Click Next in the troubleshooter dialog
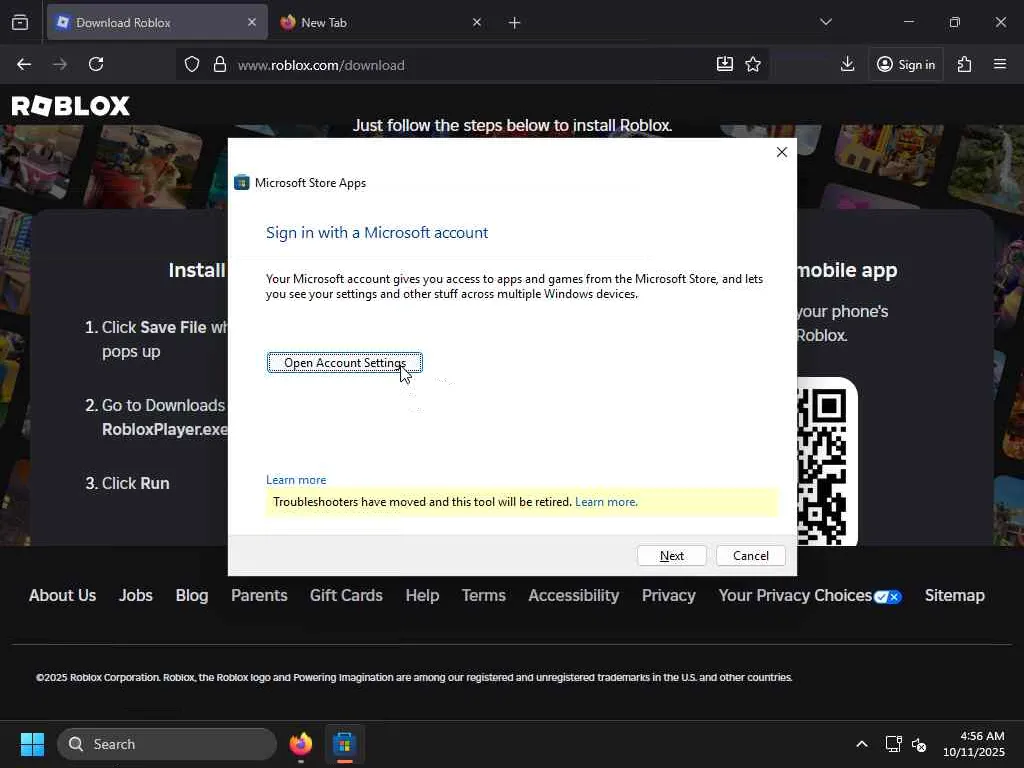1024x768 pixels. (671, 556)
